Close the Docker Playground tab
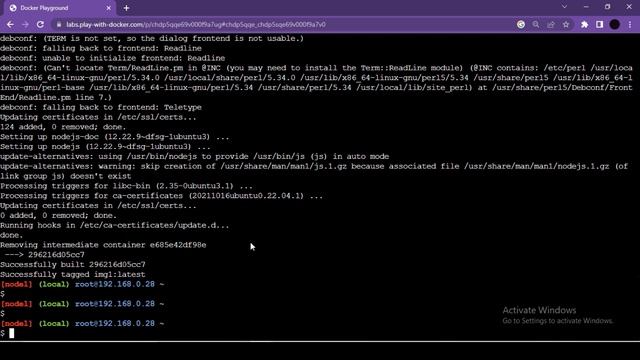 click(x=109, y=8)
